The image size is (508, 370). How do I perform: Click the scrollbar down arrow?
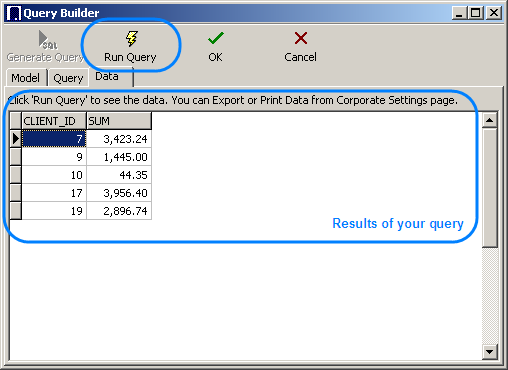(490, 352)
